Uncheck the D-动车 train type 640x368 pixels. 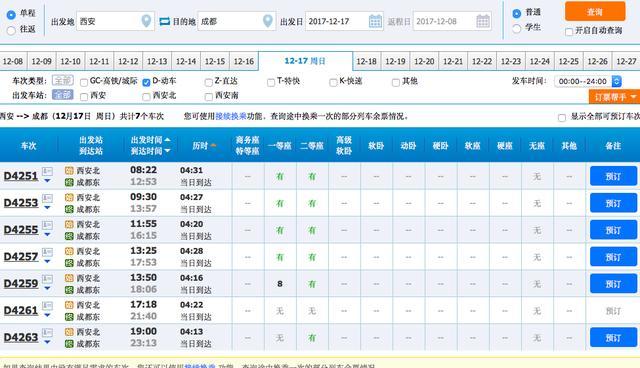click(x=146, y=83)
